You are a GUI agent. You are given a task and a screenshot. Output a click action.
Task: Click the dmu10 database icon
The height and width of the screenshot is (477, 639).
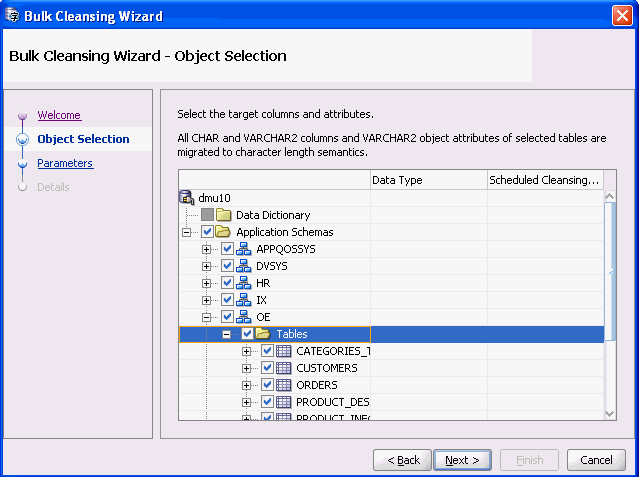click(x=186, y=197)
